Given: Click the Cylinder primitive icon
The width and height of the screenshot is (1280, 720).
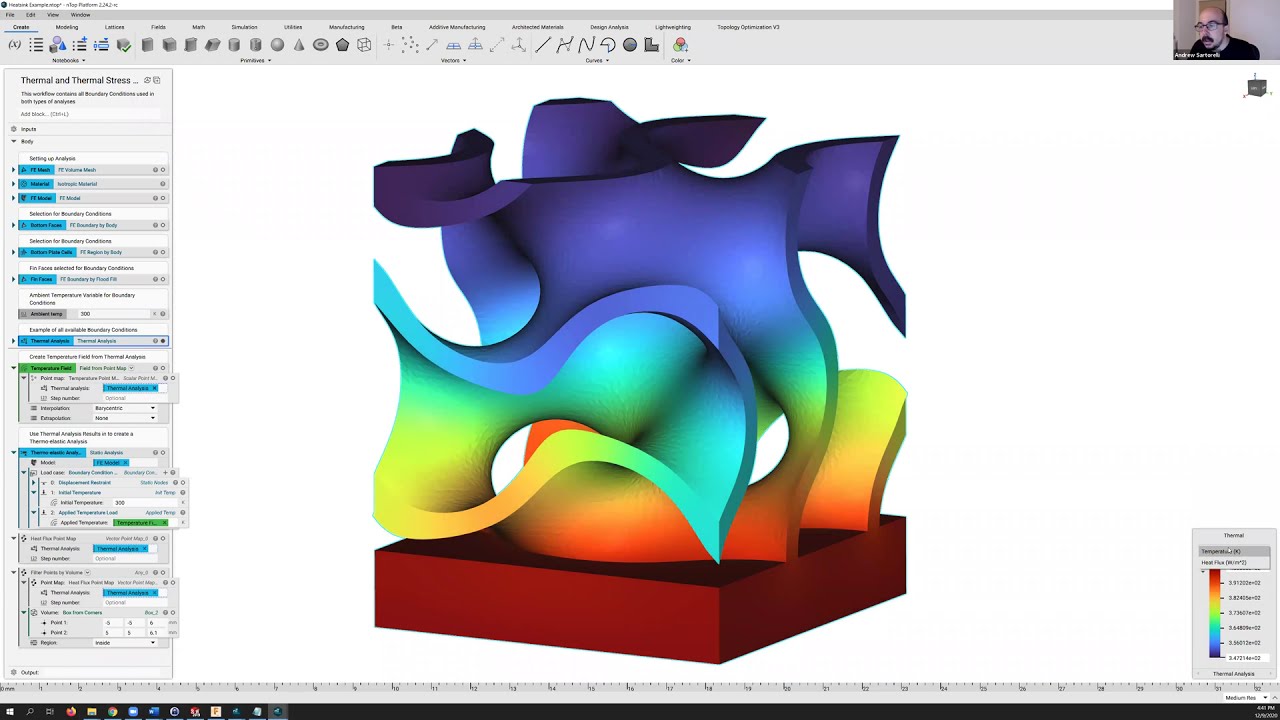Looking at the screenshot, I should pos(234,45).
